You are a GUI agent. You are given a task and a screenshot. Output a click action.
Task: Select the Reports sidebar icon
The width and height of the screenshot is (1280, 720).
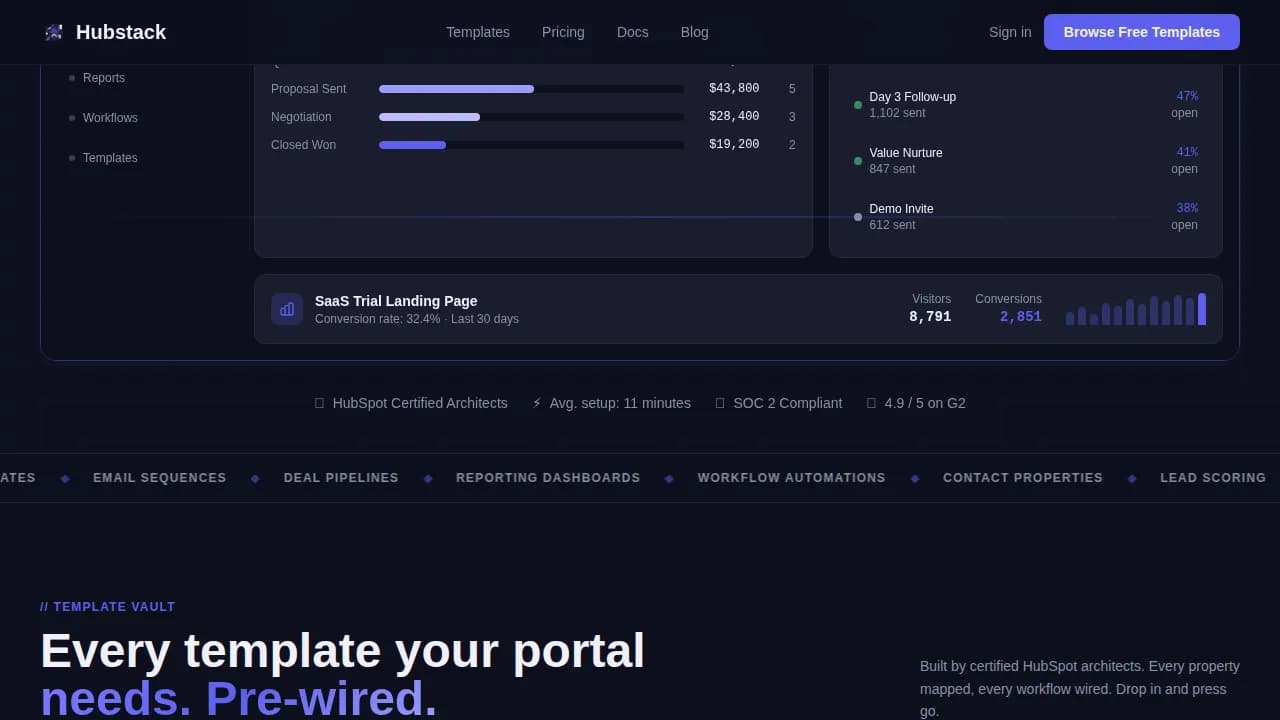71,77
